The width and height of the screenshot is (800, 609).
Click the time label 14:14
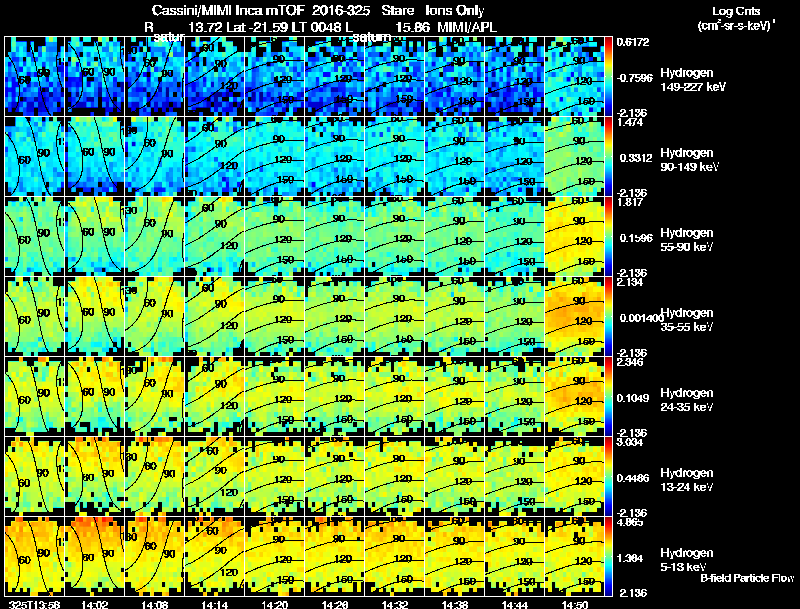pos(214,604)
